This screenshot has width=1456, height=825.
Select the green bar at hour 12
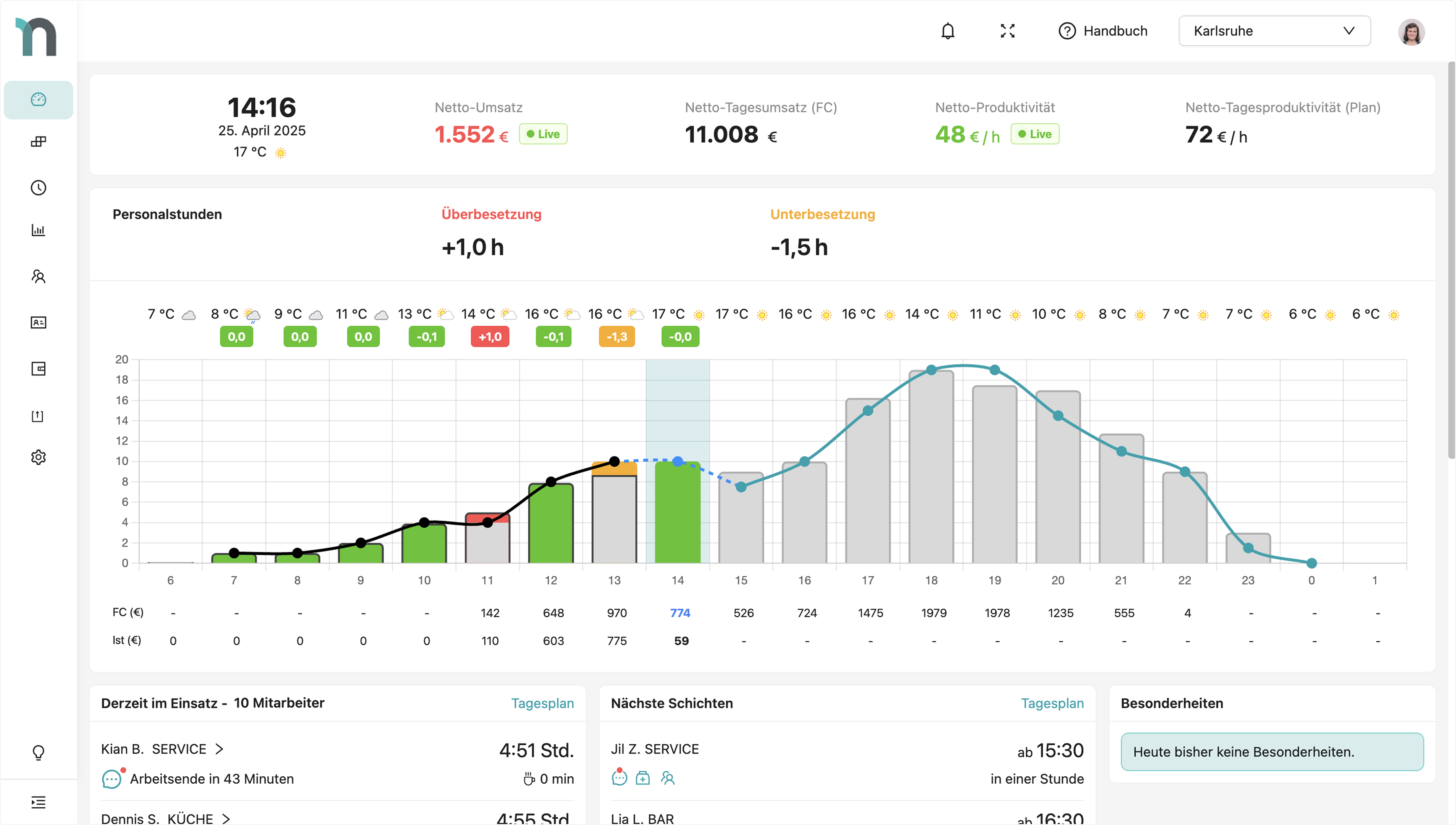(x=550, y=523)
